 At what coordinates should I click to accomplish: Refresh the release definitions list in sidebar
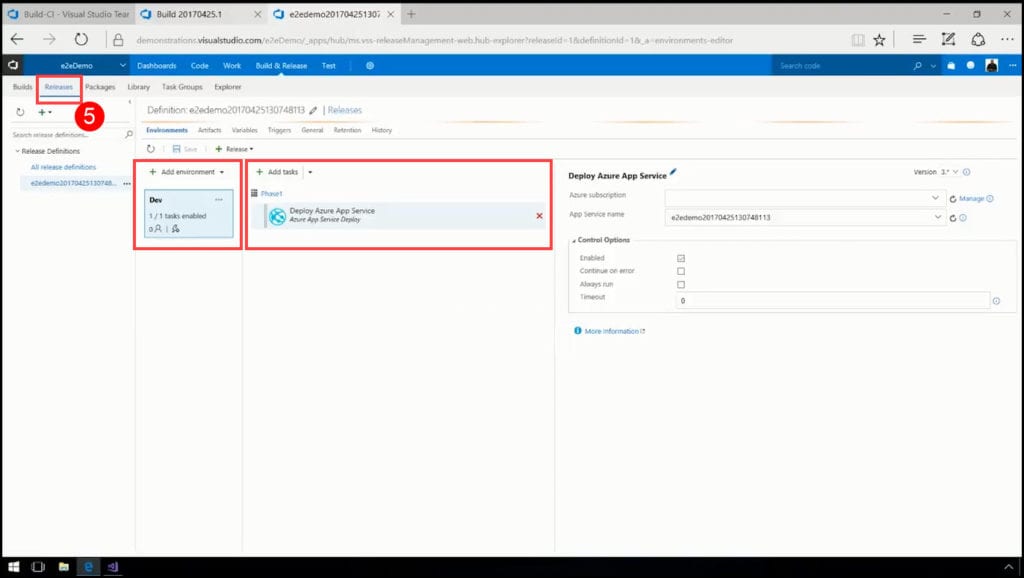point(20,112)
